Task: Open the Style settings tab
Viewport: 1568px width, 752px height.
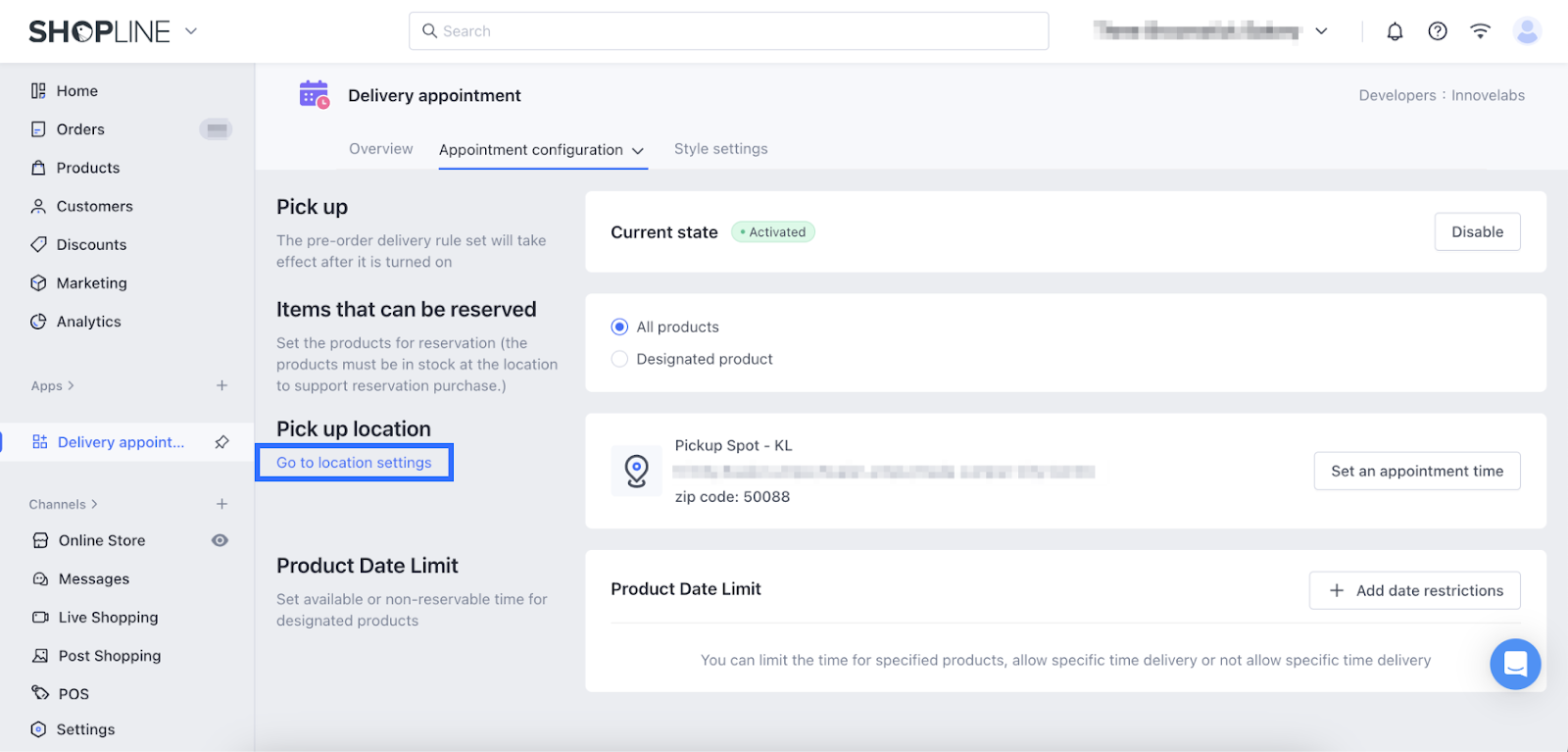Action: 720,149
